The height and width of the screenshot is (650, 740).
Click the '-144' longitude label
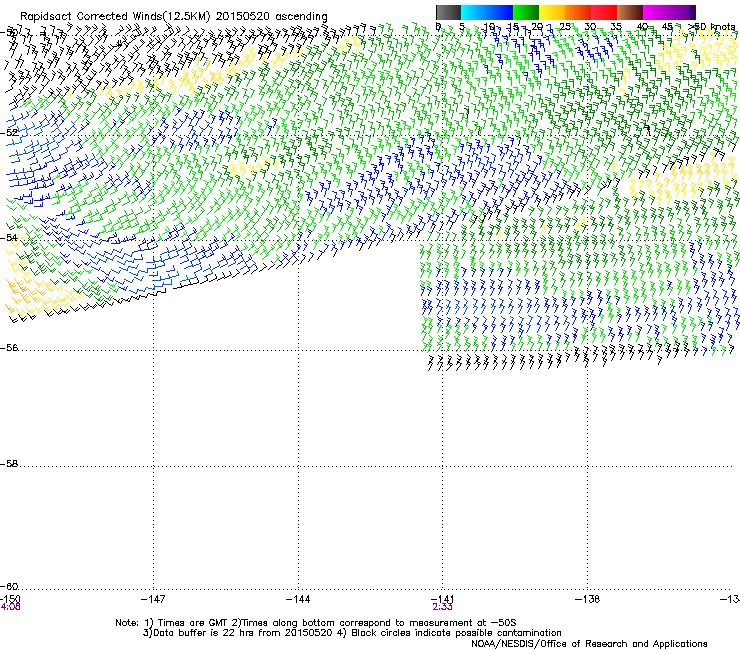[x=298, y=599]
